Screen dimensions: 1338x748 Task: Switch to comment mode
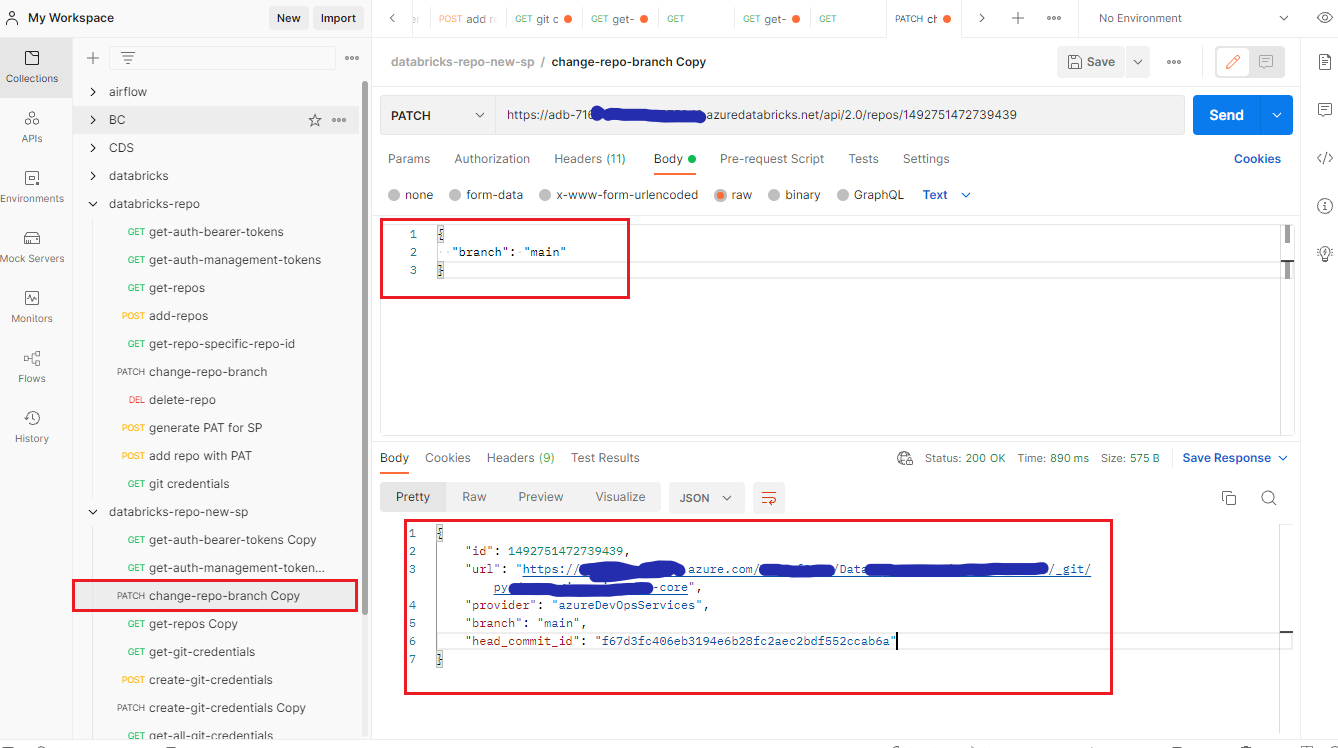click(x=1266, y=62)
